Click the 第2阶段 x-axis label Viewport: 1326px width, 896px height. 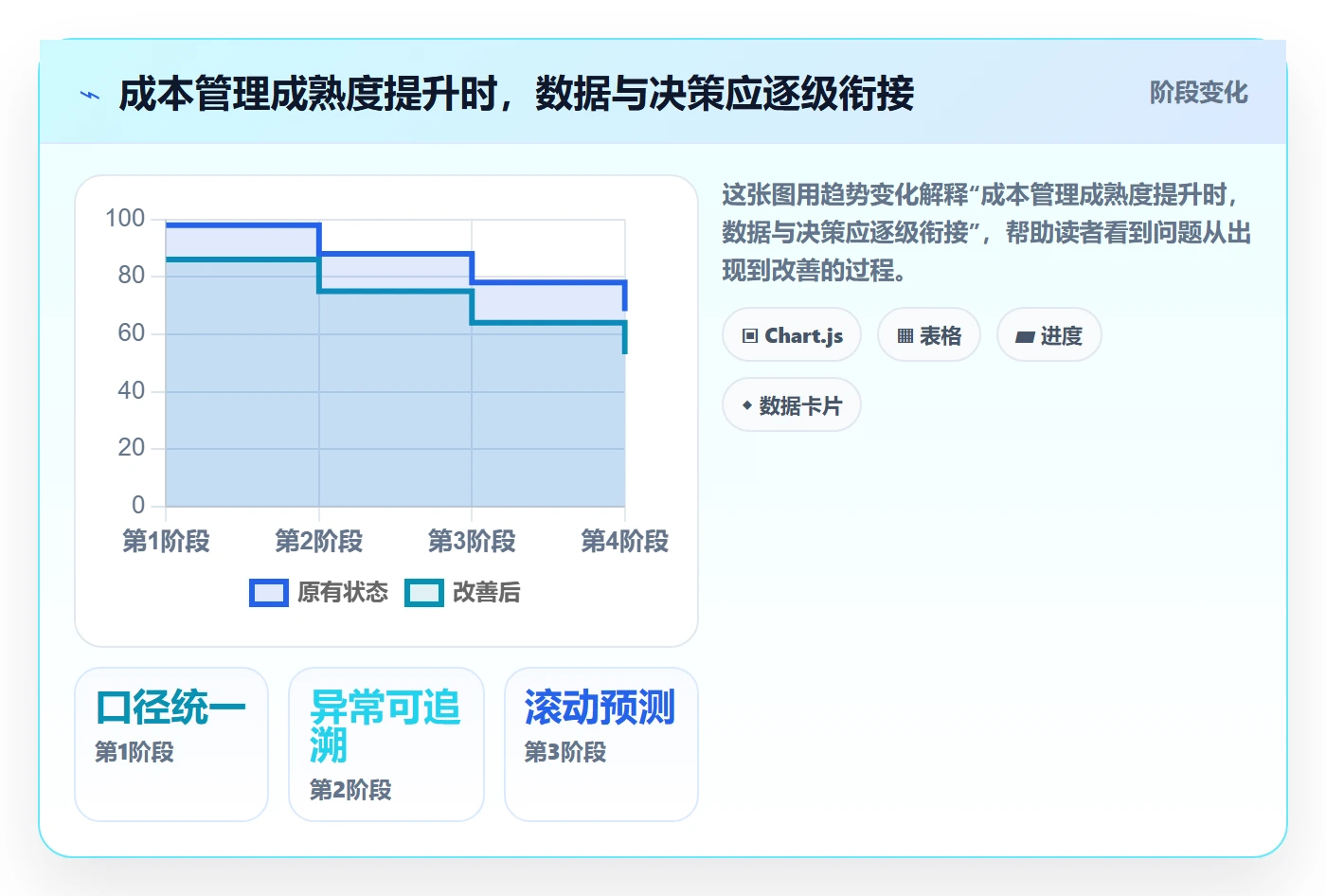319,541
